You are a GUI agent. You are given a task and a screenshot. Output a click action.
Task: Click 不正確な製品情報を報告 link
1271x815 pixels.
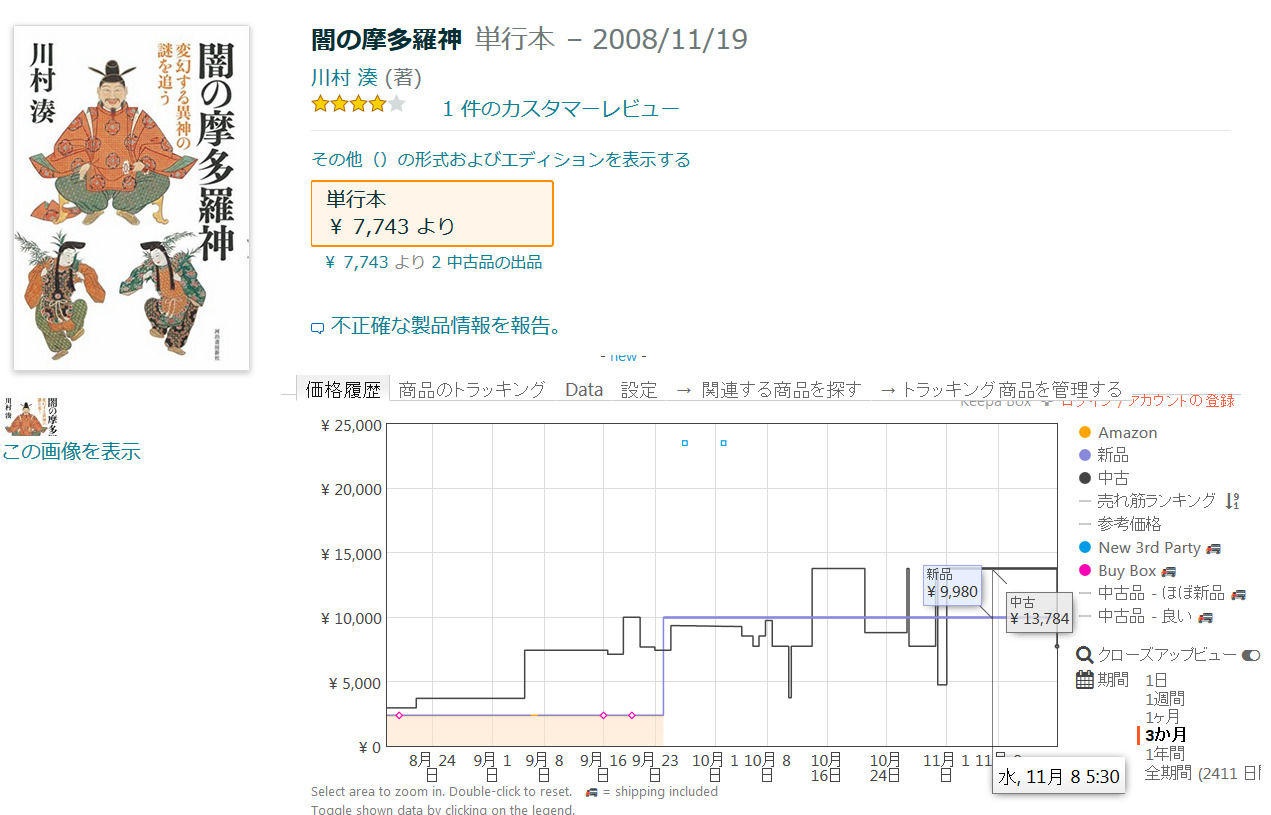[446, 326]
